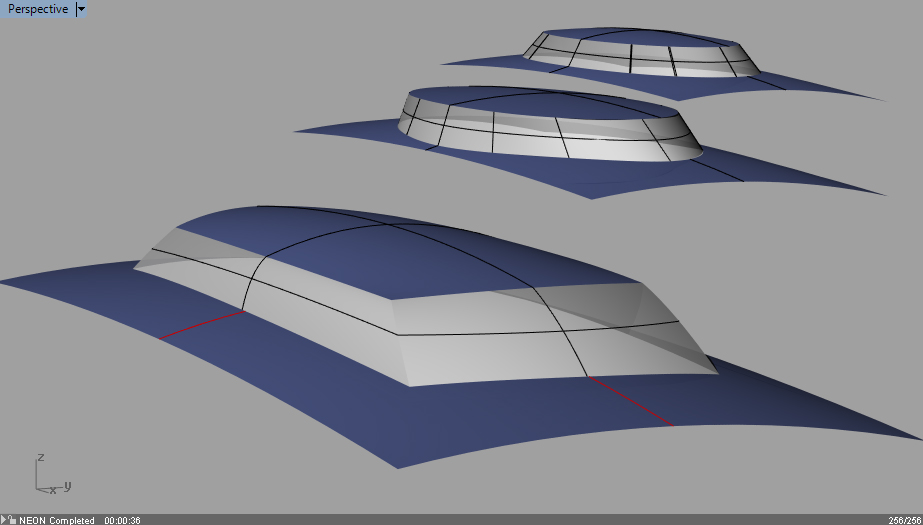923x525 pixels.
Task: Click the 256/256 pass counter
Action: 905,520
